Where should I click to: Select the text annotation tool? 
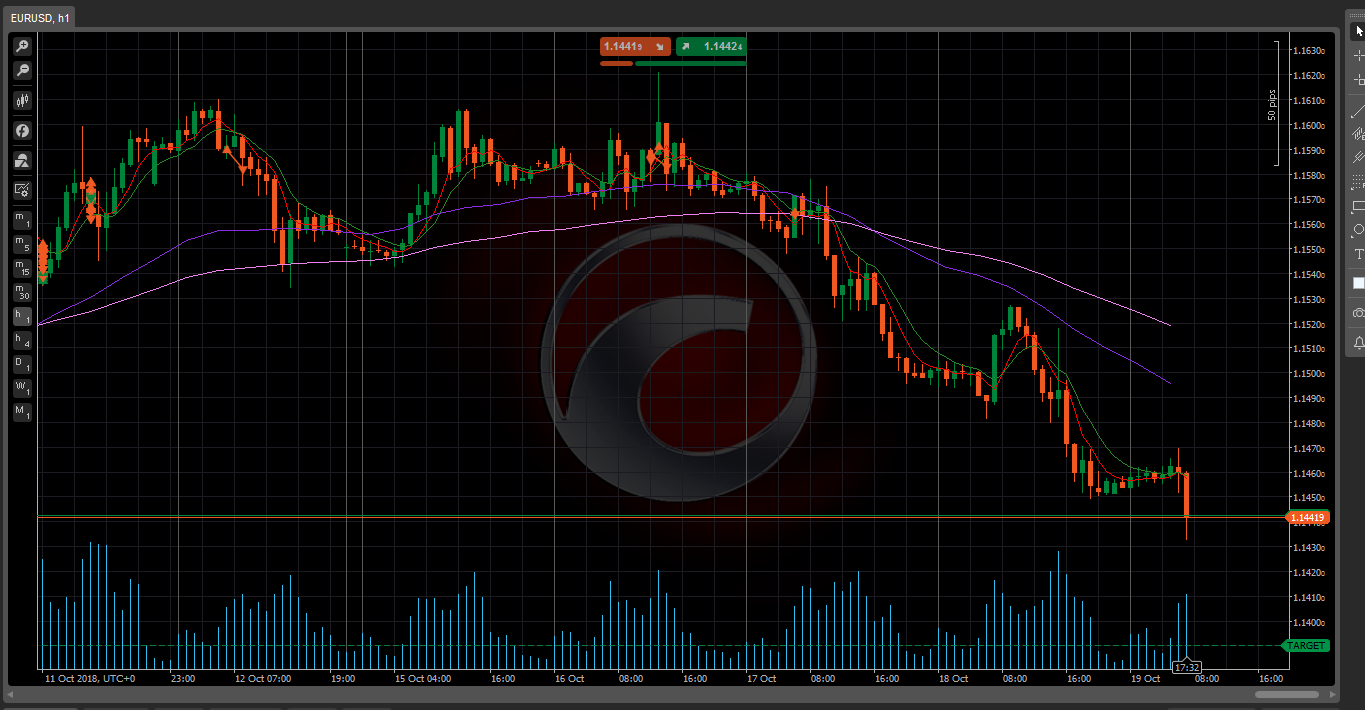[x=1359, y=255]
